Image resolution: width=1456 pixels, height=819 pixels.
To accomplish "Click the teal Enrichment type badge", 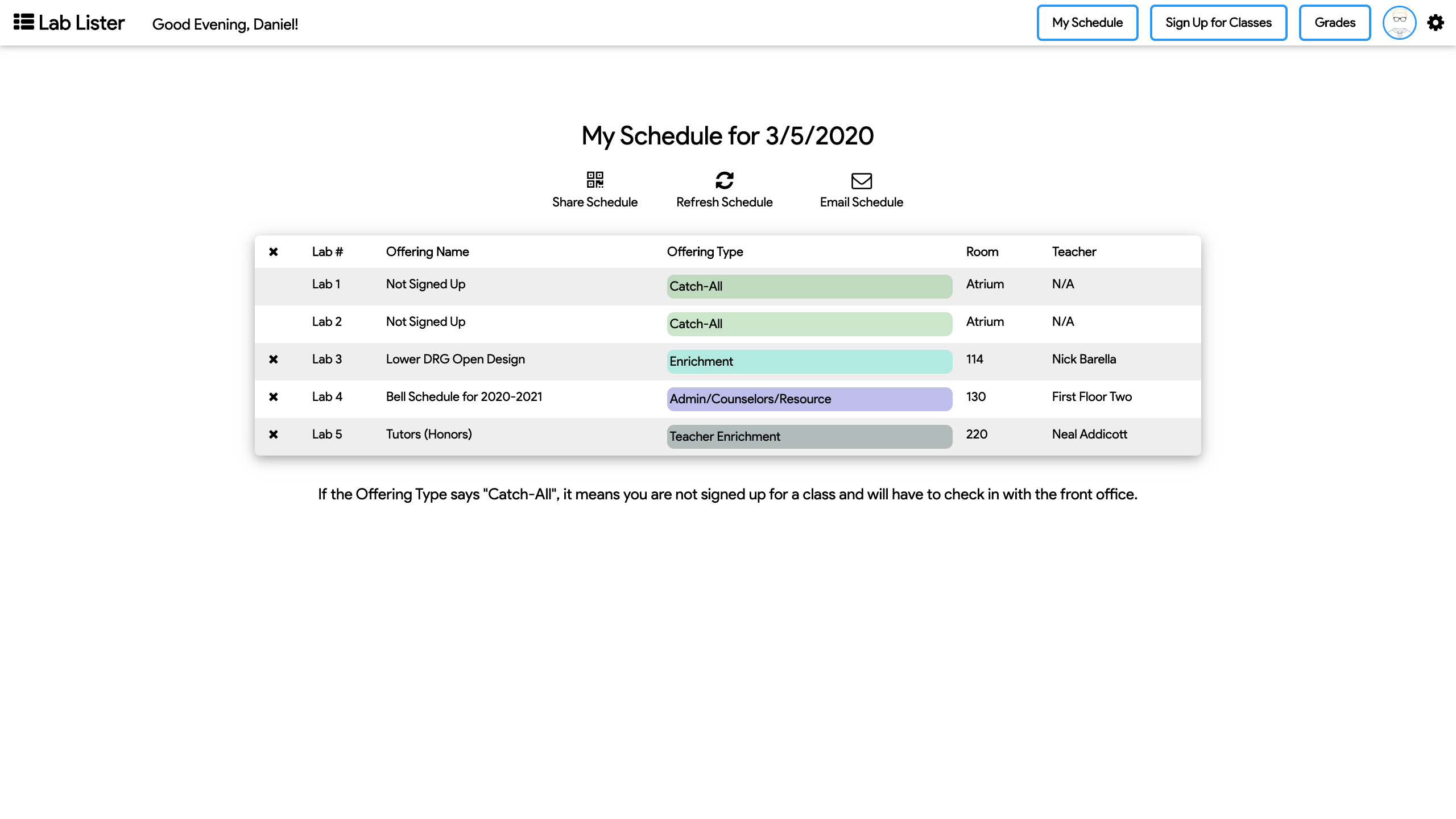I will tap(809, 362).
